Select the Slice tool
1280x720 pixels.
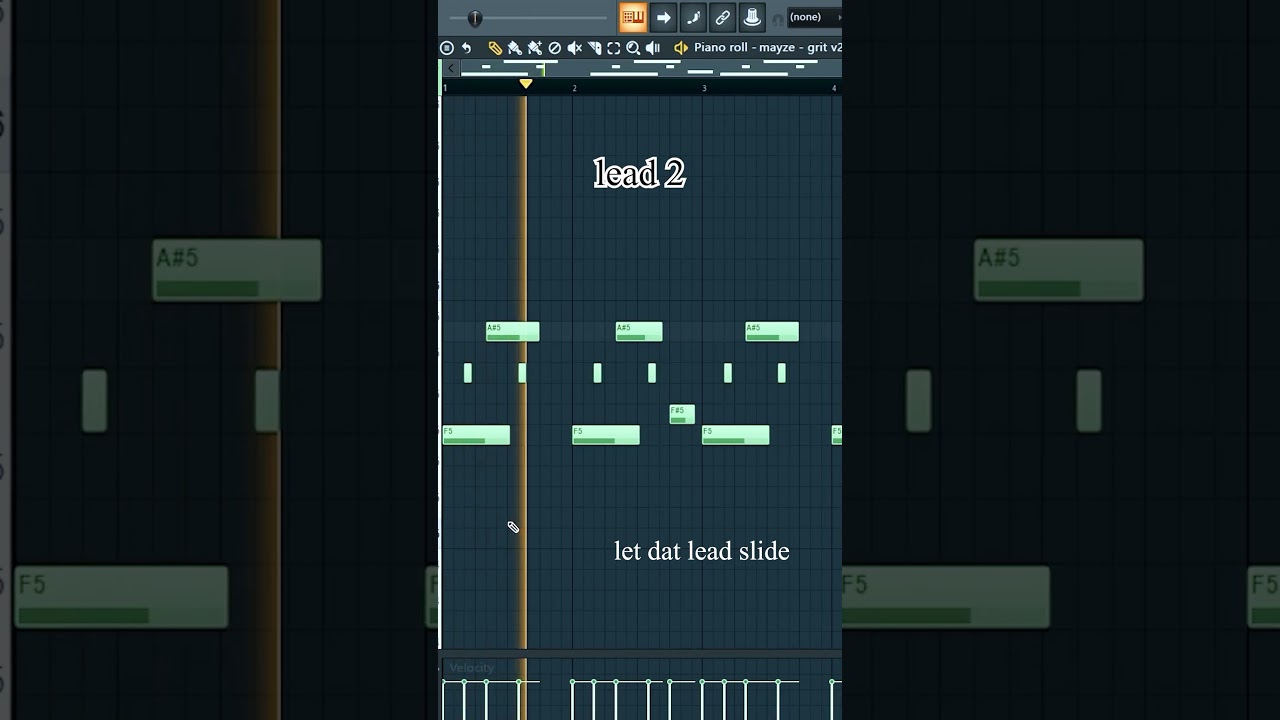coord(594,48)
